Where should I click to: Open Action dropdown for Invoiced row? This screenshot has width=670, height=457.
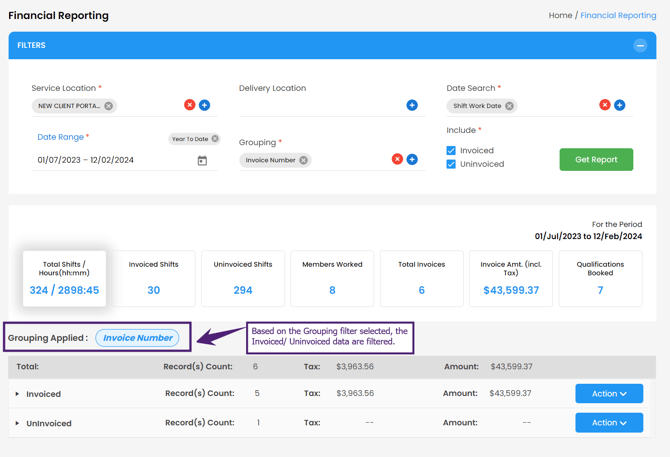(609, 393)
